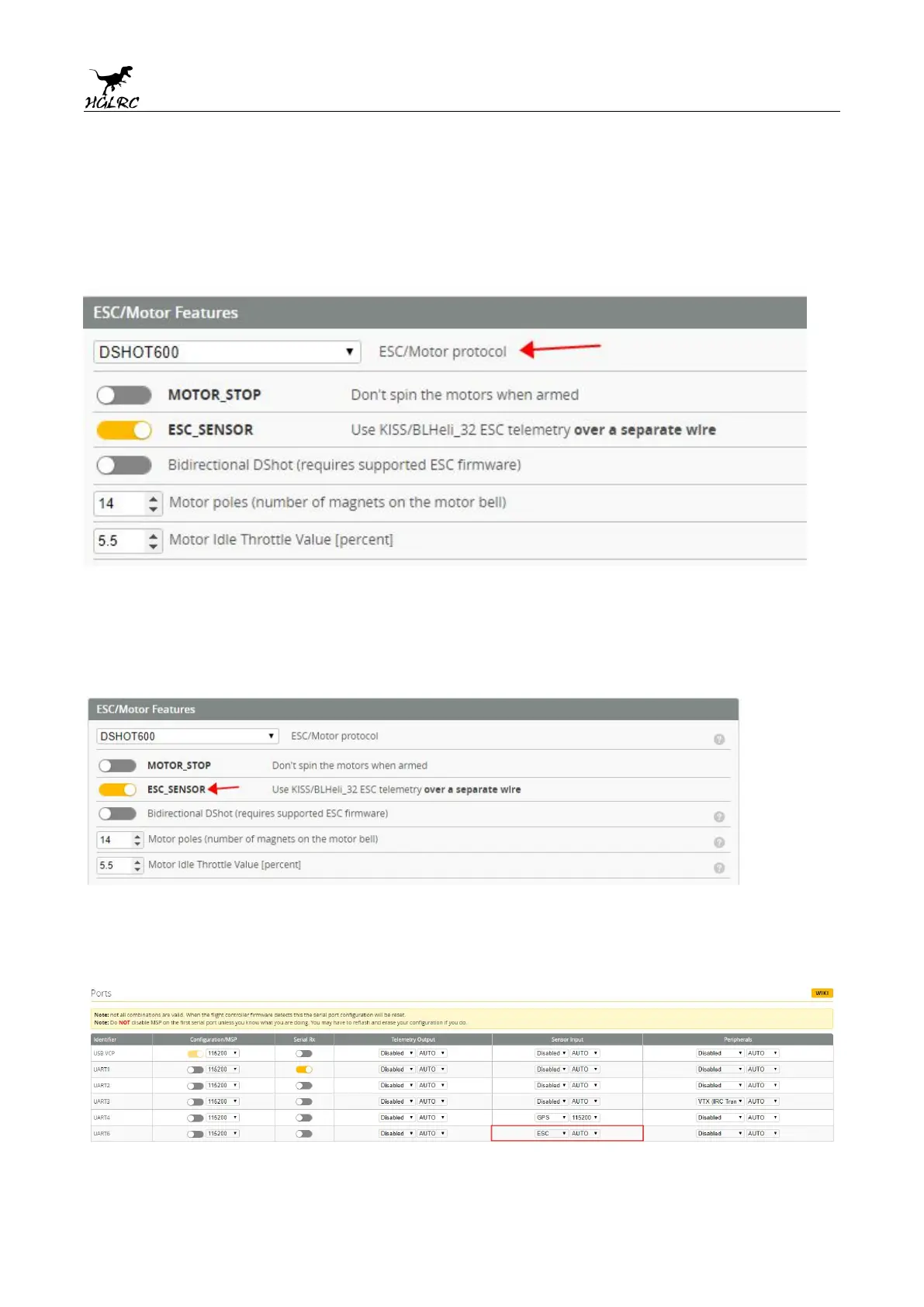Click Motor poles stepper arrows in second panel
This screenshot has width=924, height=1307.
137,840
